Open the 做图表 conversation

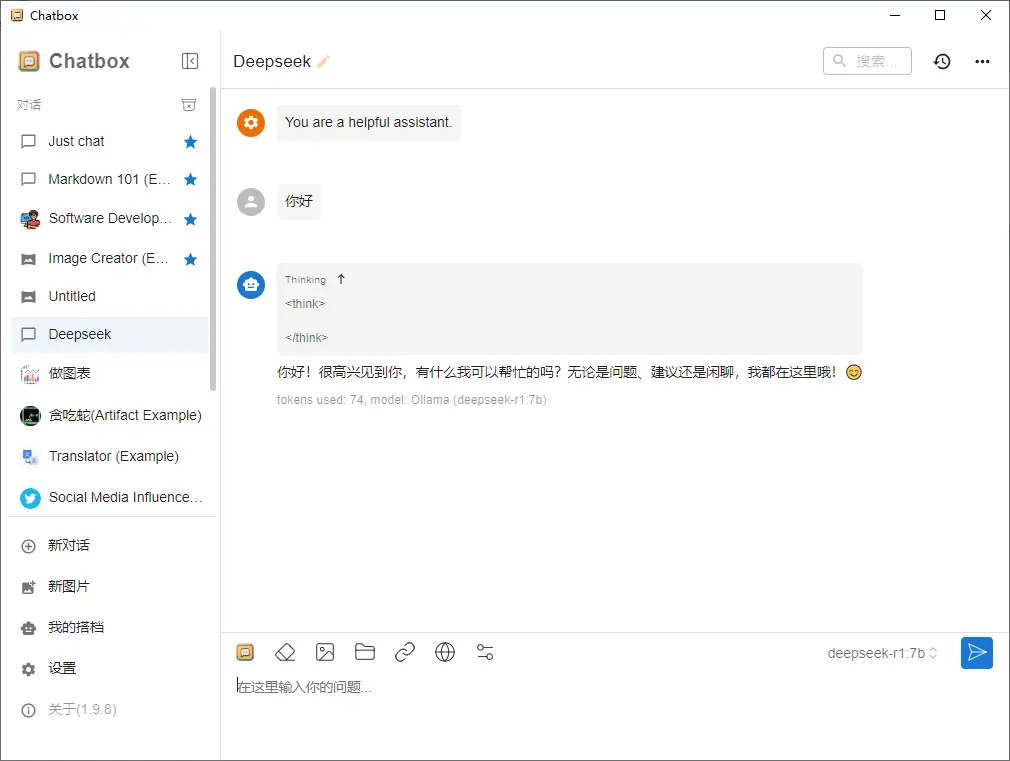110,373
